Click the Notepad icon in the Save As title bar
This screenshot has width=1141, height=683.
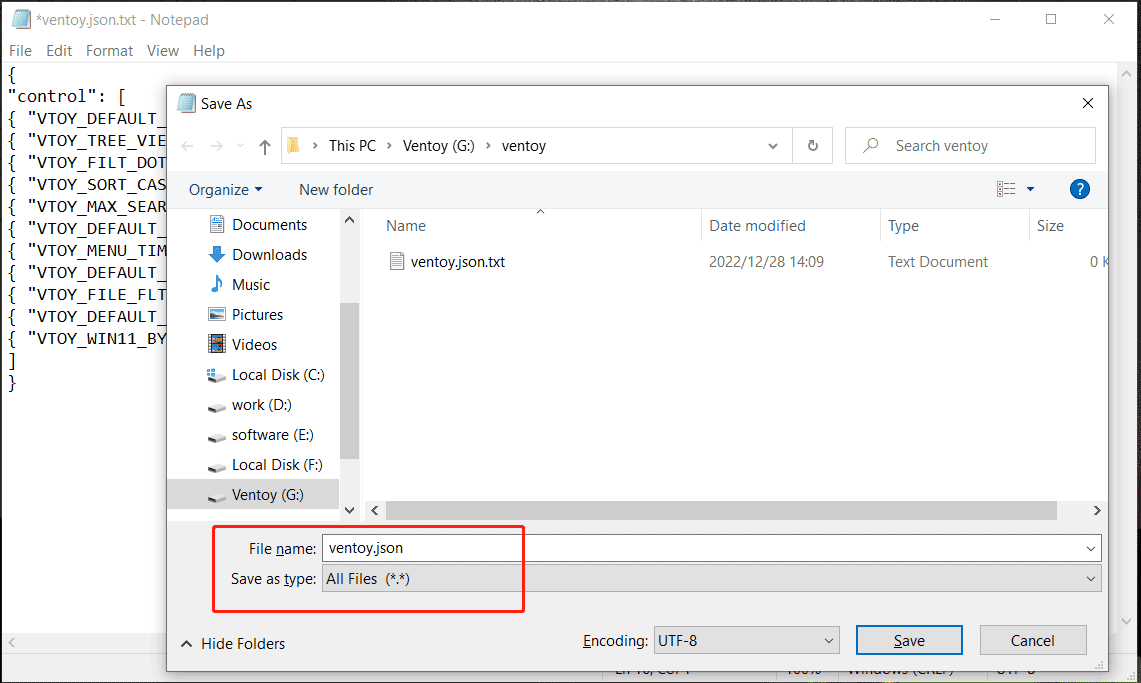click(x=187, y=103)
